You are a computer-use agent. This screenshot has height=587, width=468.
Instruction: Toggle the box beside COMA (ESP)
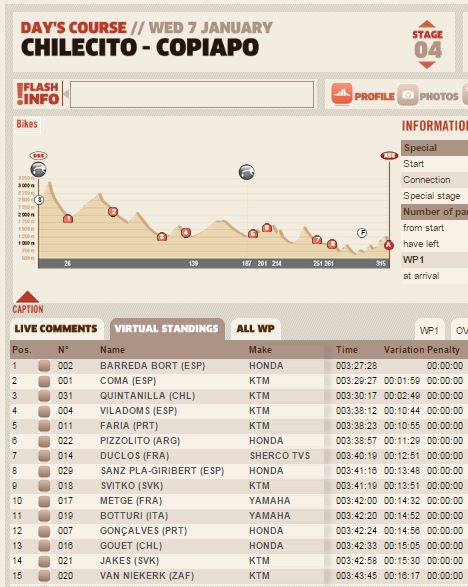coord(44,381)
